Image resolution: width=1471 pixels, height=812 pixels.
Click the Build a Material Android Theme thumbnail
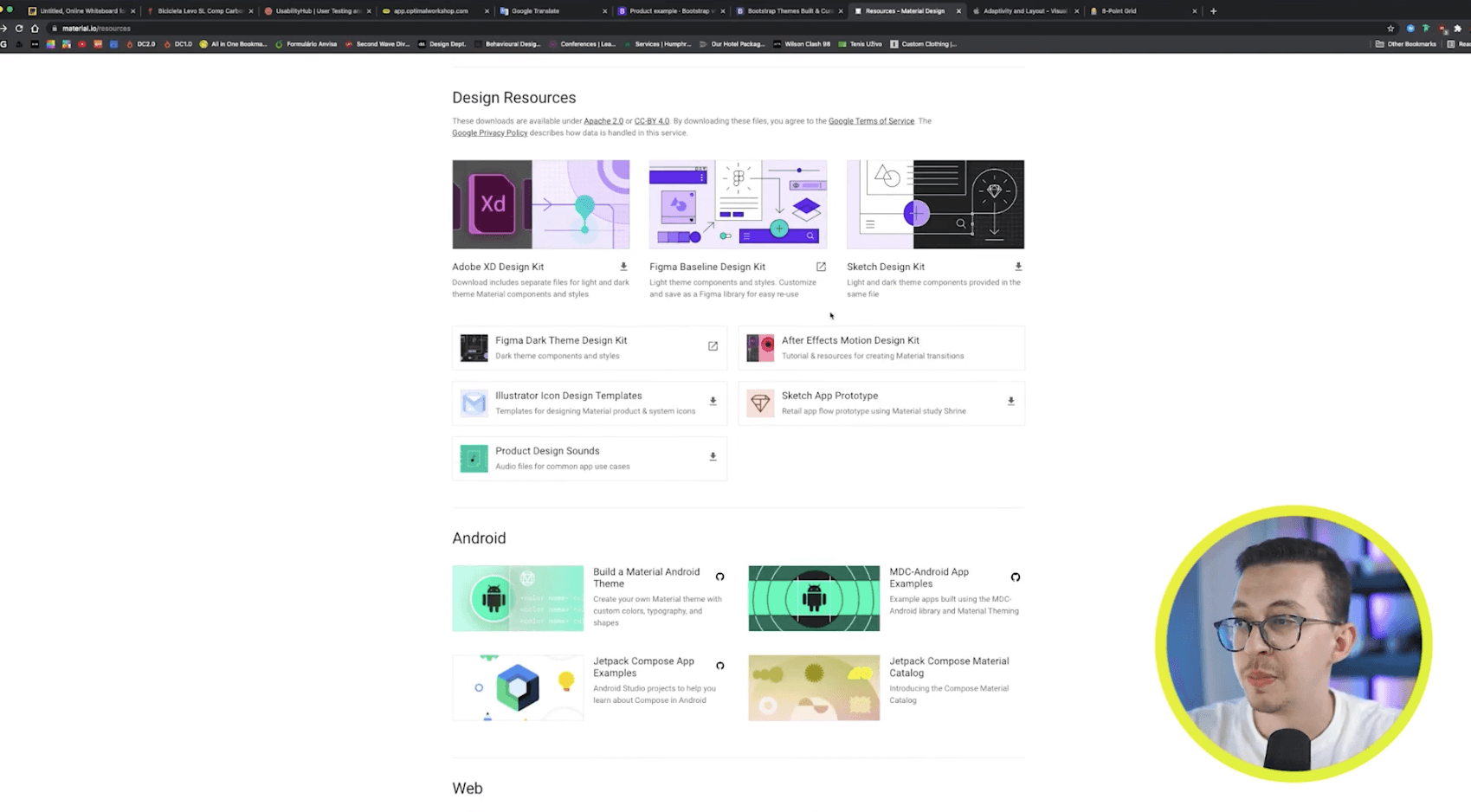click(x=518, y=598)
